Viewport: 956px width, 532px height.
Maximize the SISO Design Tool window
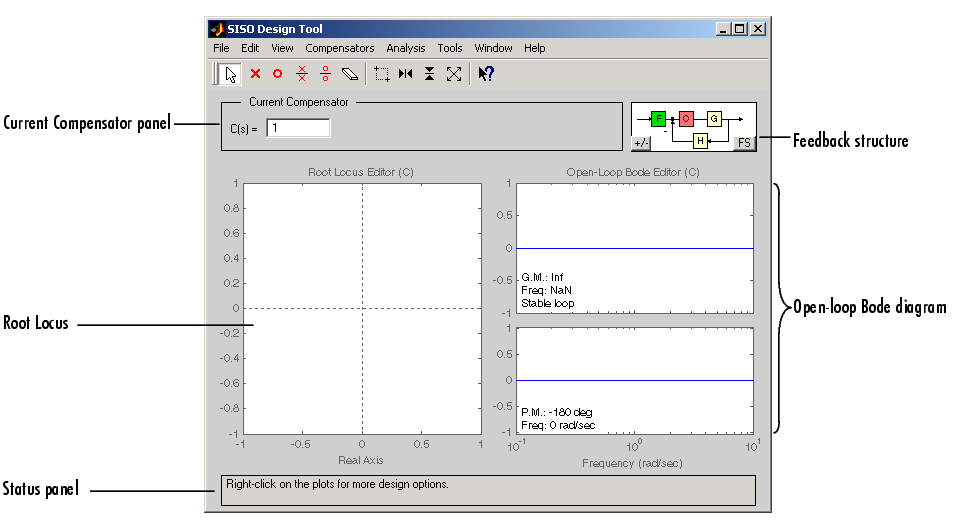coord(740,29)
